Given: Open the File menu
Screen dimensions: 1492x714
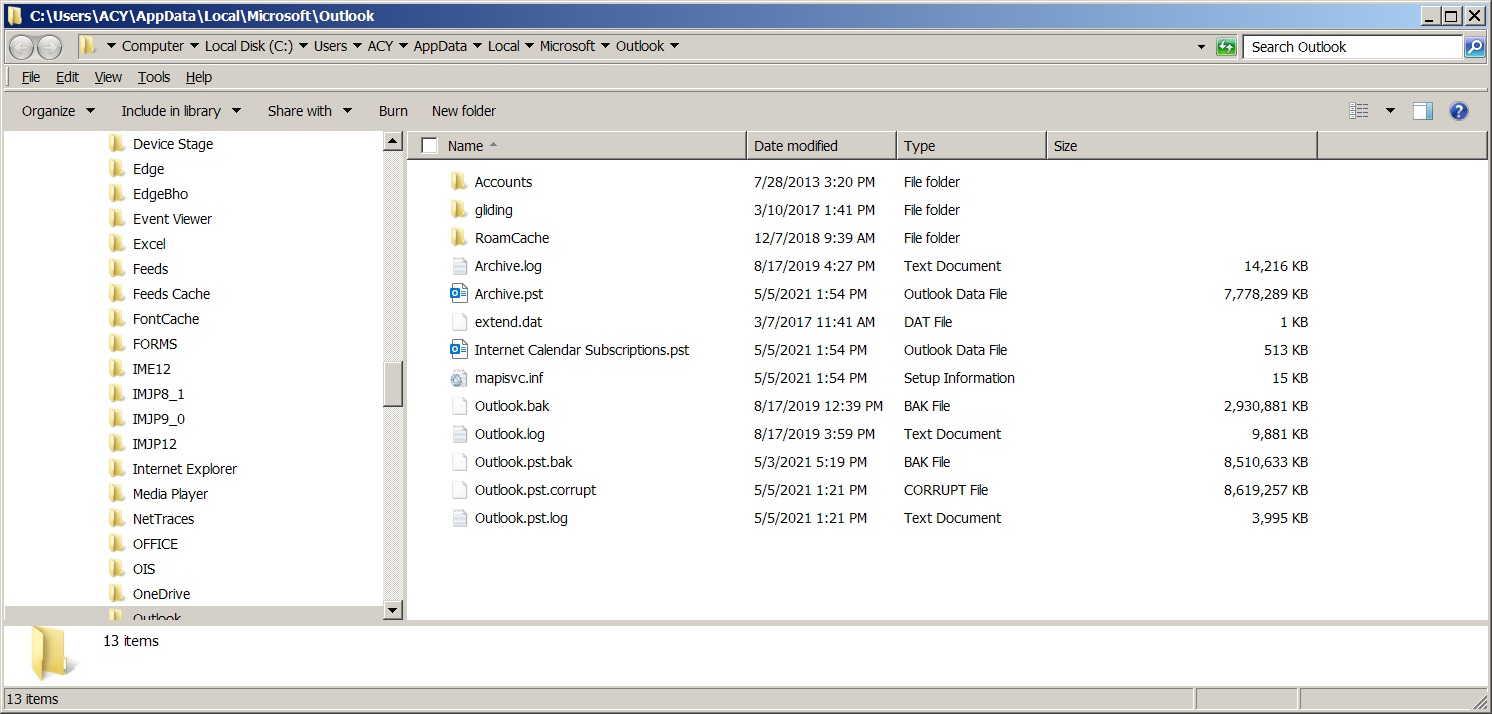Looking at the screenshot, I should point(31,77).
